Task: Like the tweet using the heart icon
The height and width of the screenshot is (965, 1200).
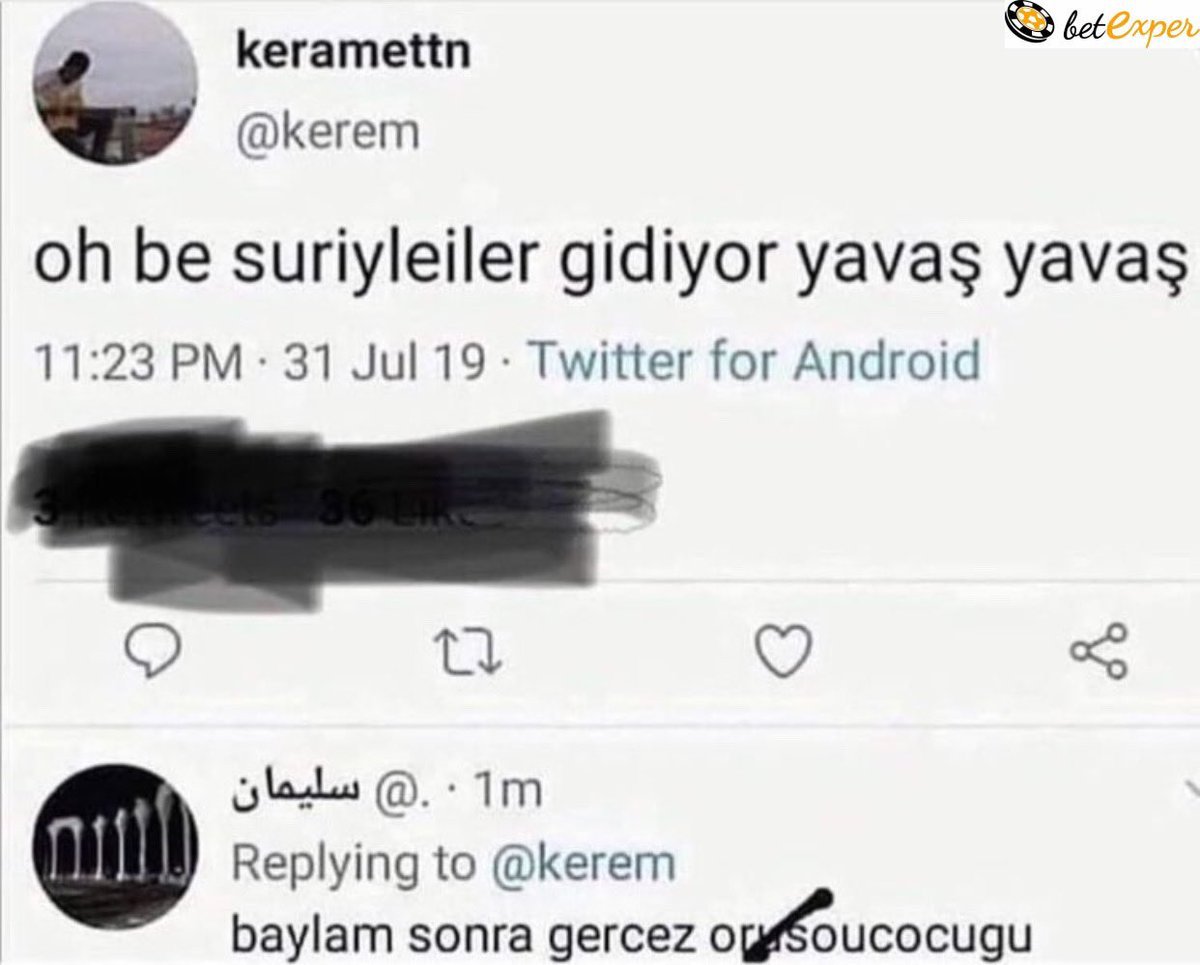Action: coord(777,654)
